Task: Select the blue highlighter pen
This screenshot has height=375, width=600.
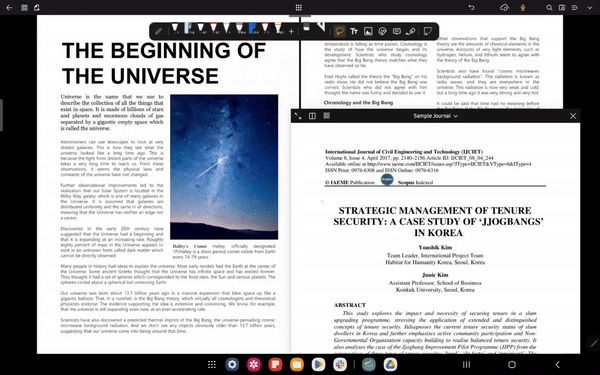Action: point(252,28)
